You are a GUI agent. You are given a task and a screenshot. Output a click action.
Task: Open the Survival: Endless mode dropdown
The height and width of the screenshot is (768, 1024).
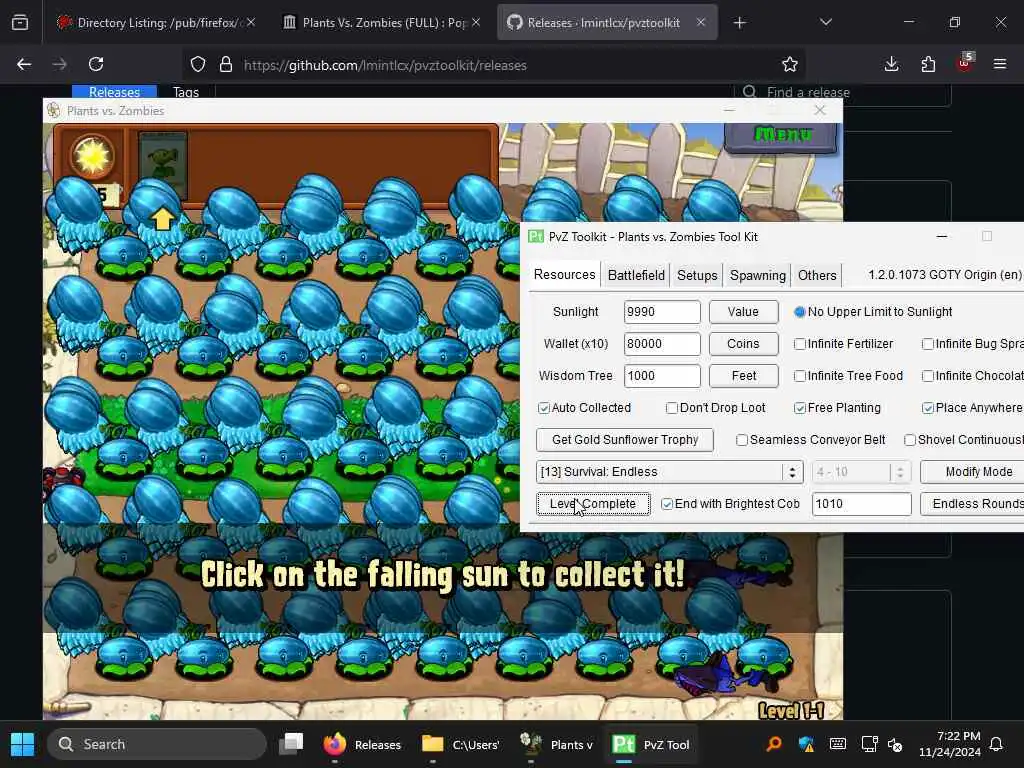669,472
